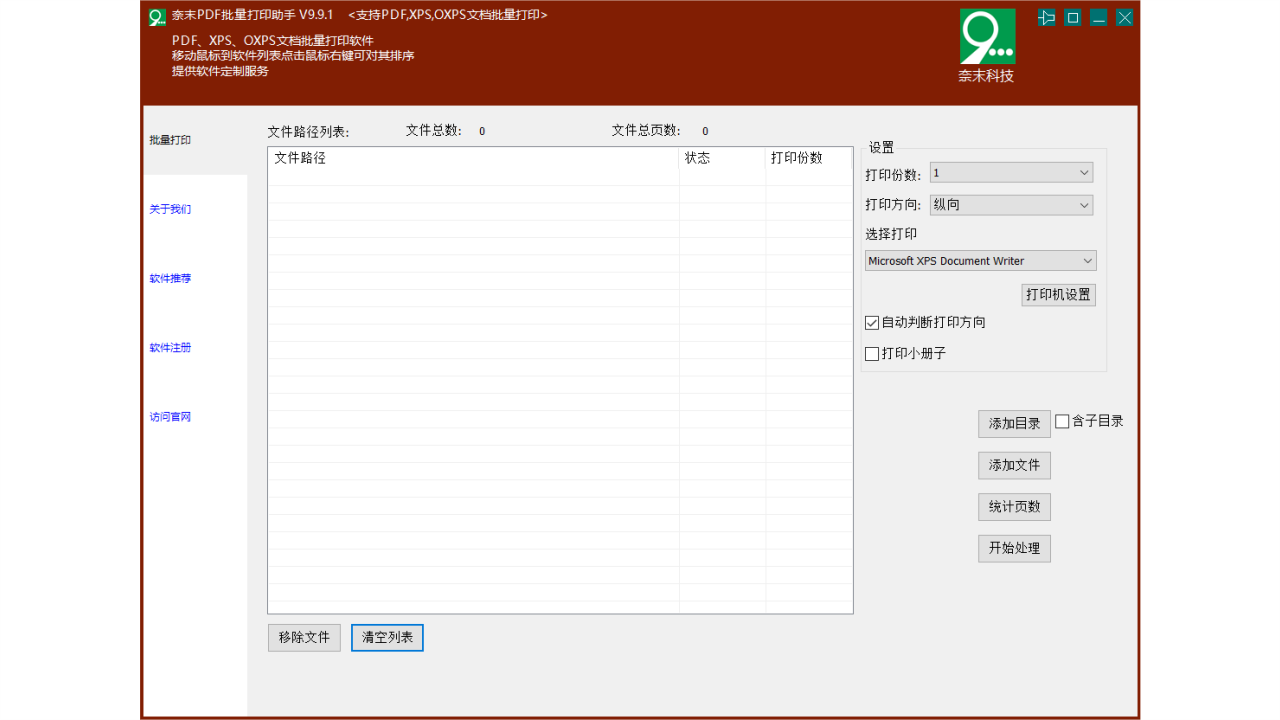The width and height of the screenshot is (1280, 720).
Task: Click the 文件路径 column header
Action: tap(474, 158)
